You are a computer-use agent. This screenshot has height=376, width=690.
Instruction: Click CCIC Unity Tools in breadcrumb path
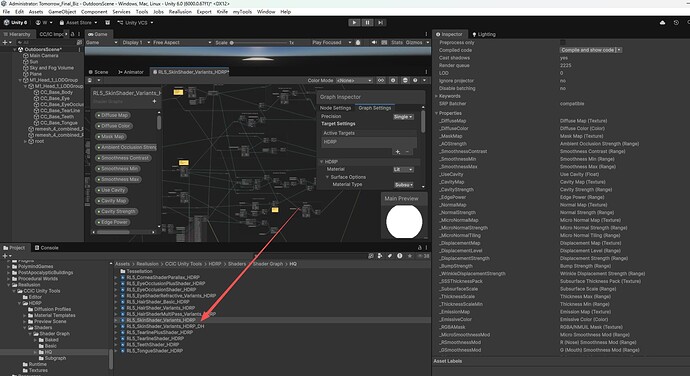click(183, 264)
